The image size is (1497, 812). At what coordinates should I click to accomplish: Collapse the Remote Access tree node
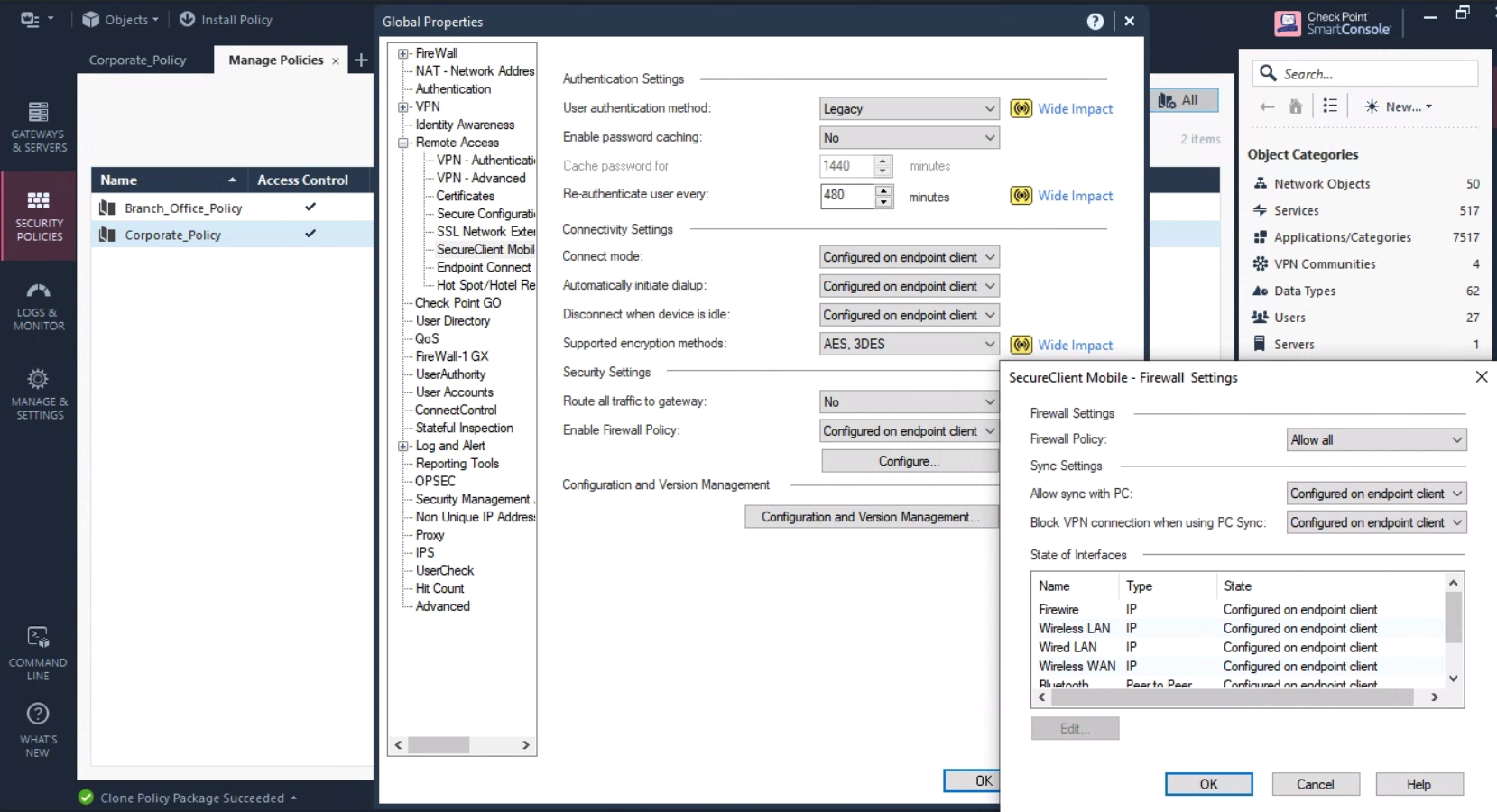403,143
